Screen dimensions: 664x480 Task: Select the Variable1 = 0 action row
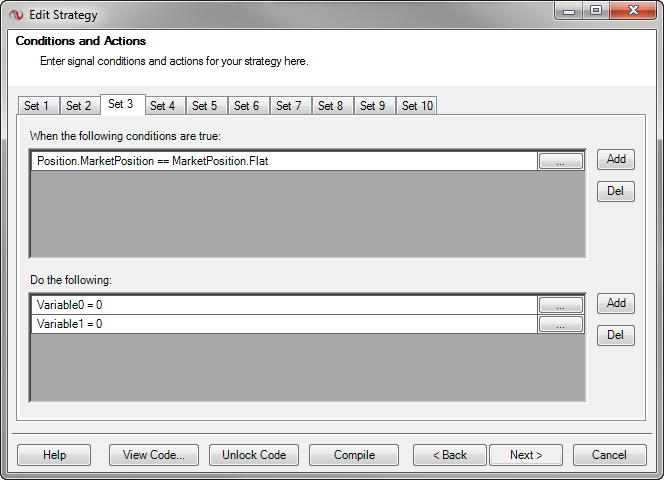point(284,324)
